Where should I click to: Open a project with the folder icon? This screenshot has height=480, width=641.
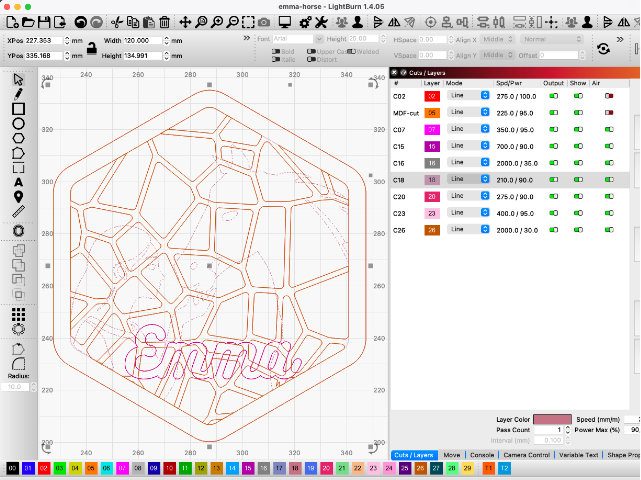28,22
